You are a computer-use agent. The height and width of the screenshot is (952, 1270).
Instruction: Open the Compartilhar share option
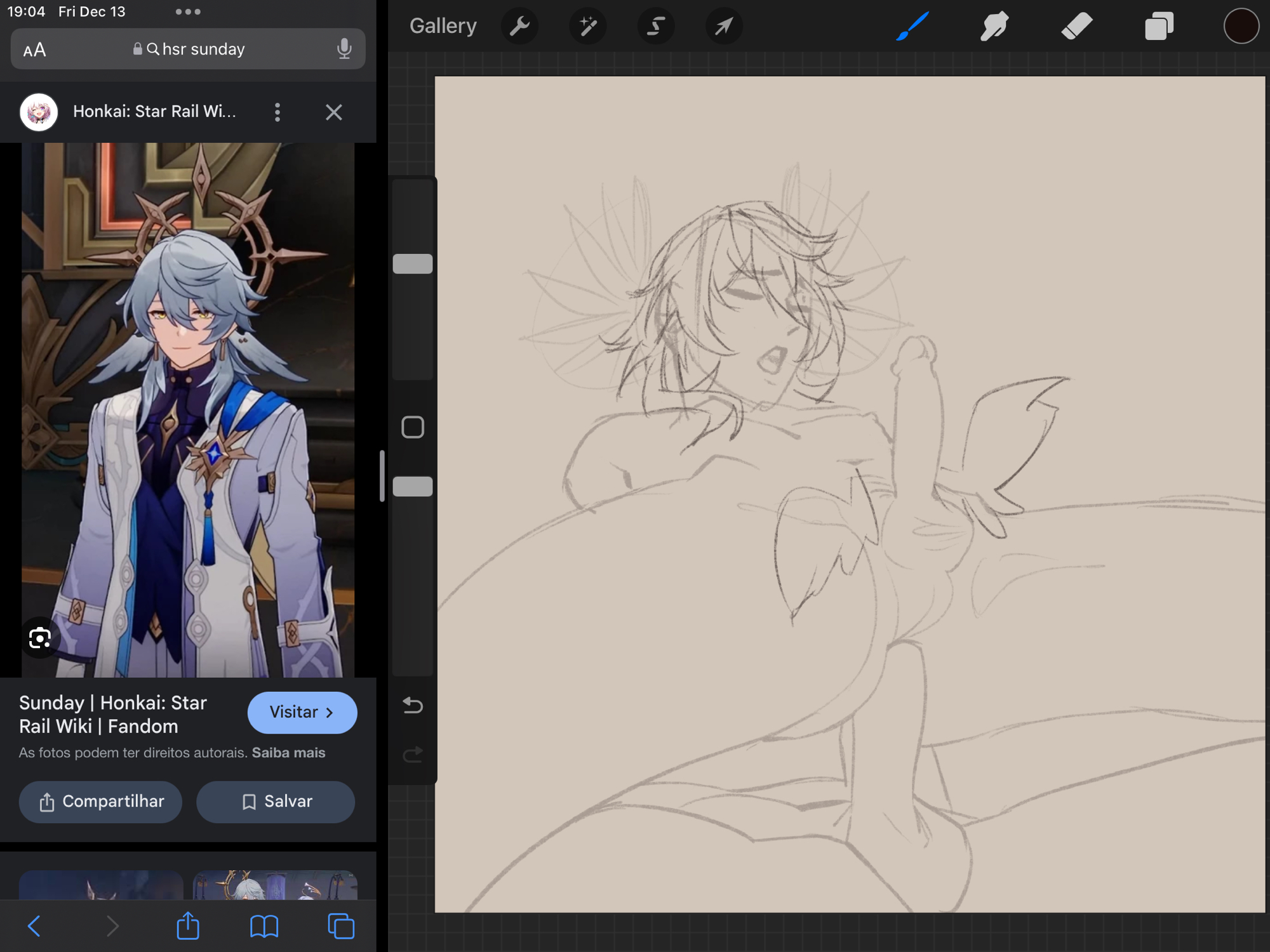[x=100, y=802]
